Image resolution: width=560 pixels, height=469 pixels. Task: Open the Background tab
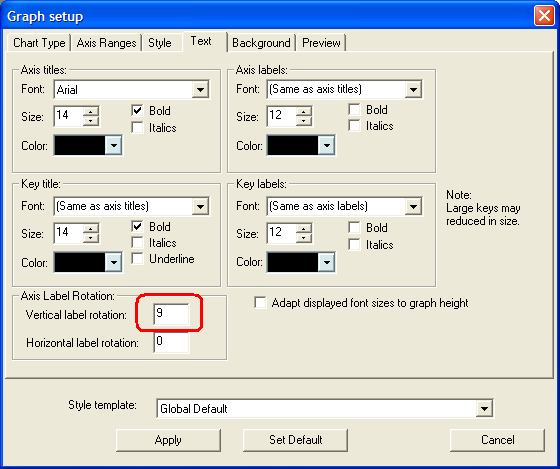[x=261, y=43]
